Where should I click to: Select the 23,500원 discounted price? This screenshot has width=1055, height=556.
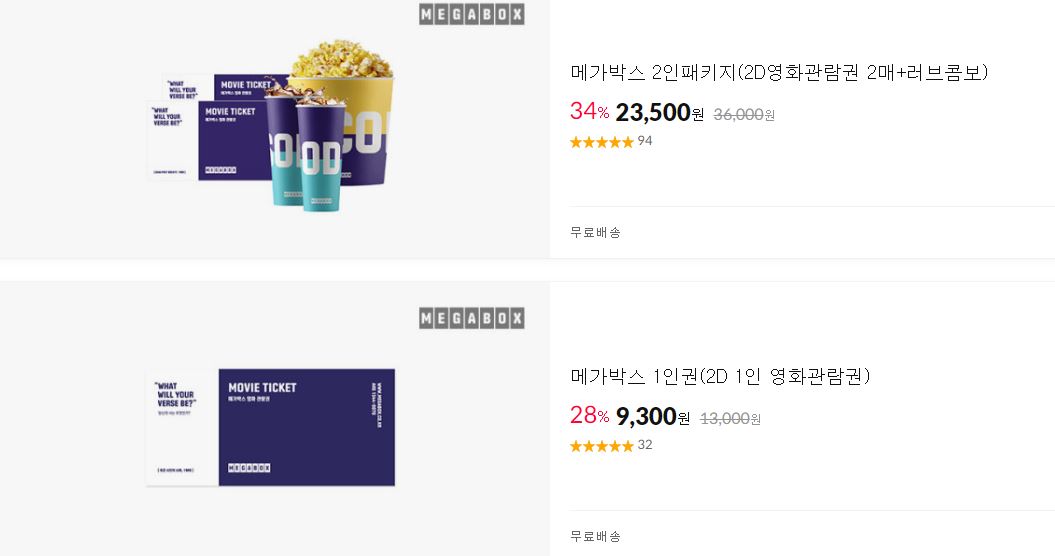click(659, 112)
